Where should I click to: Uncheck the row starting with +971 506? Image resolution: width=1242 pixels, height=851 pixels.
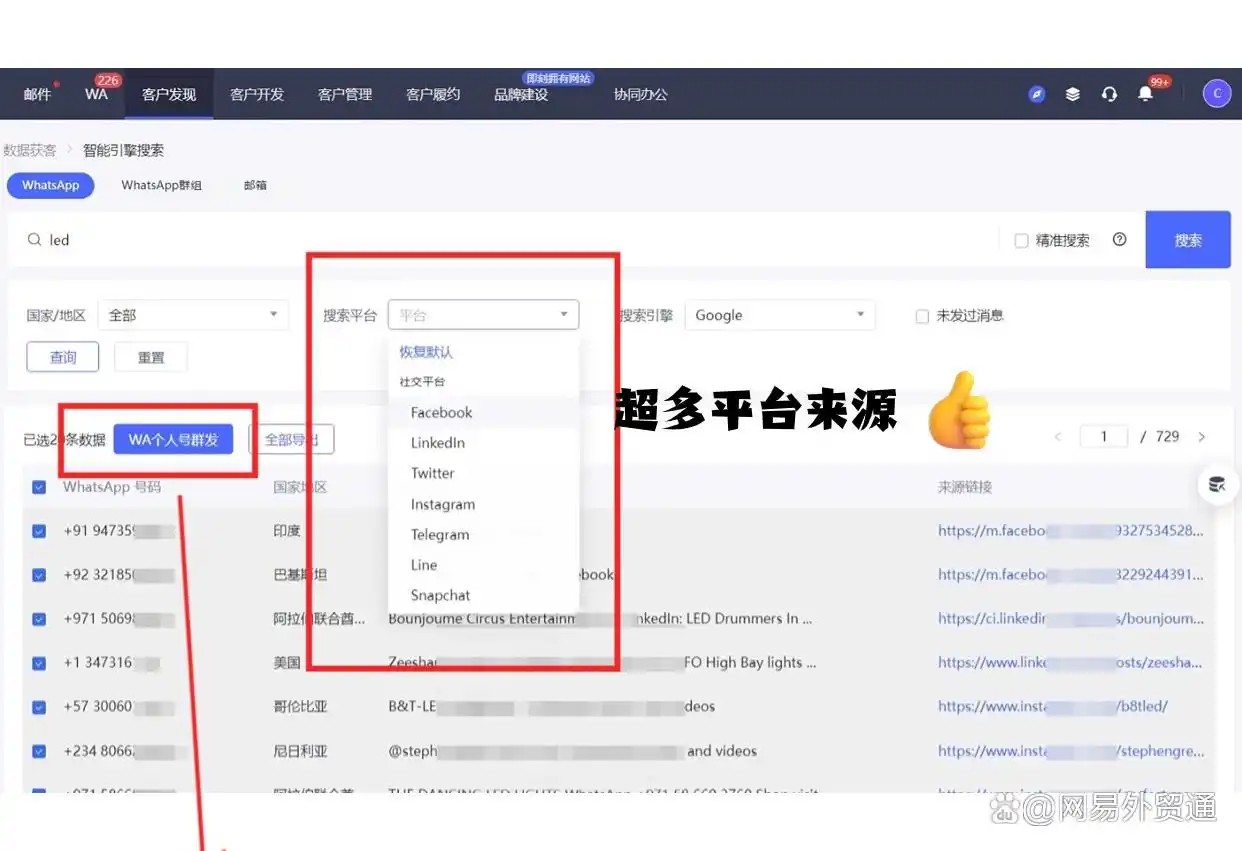[x=39, y=619]
